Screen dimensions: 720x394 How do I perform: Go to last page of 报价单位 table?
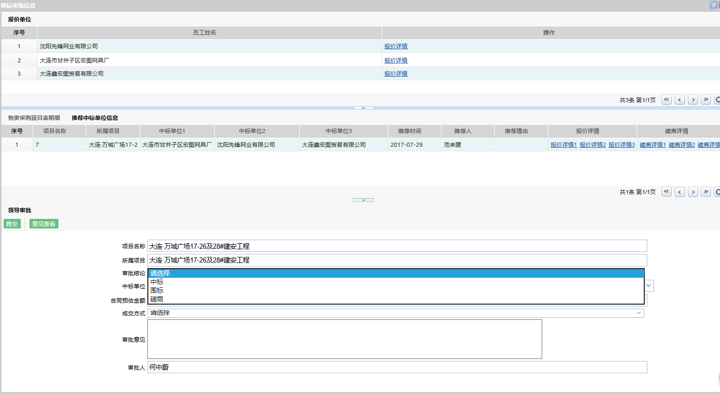(706, 100)
